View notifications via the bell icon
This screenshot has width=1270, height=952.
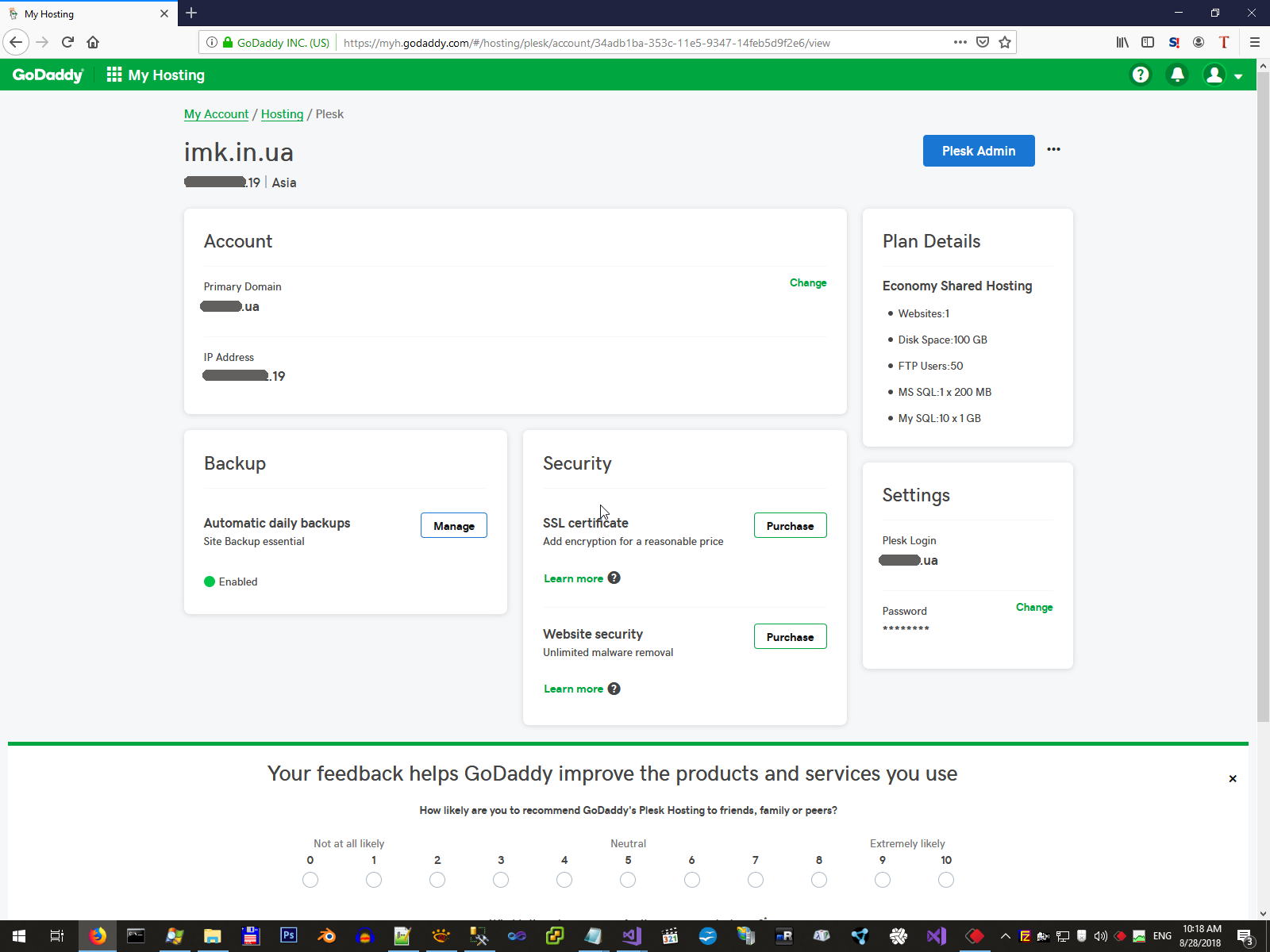pyautogui.click(x=1177, y=75)
